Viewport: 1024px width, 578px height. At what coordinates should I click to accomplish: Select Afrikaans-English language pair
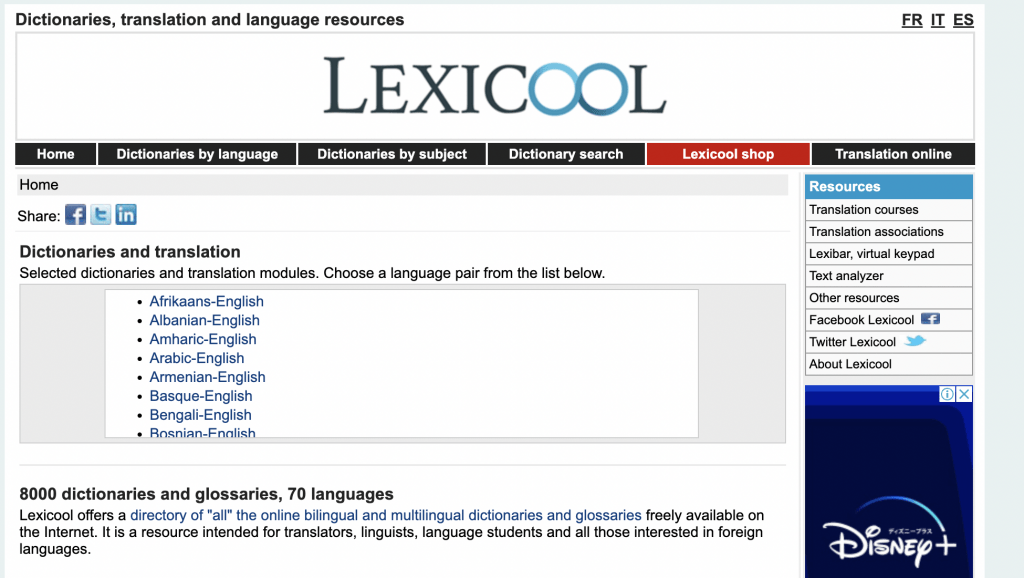207,301
